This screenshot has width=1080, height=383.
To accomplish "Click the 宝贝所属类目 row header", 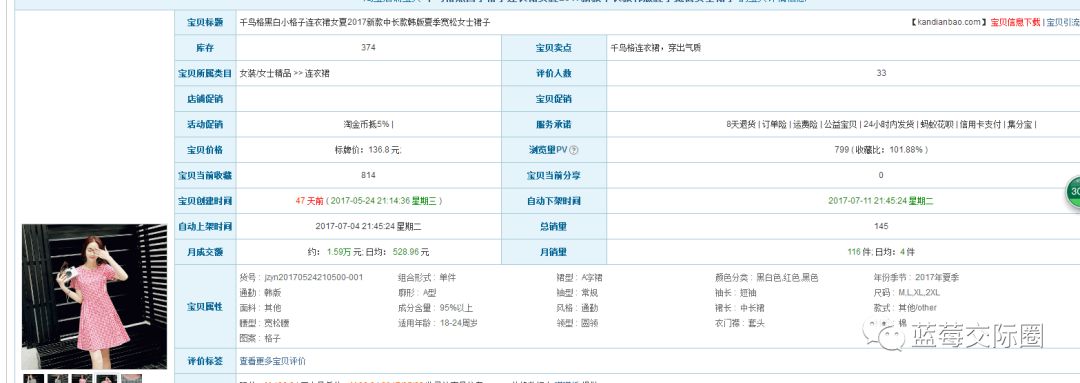I will [205, 74].
